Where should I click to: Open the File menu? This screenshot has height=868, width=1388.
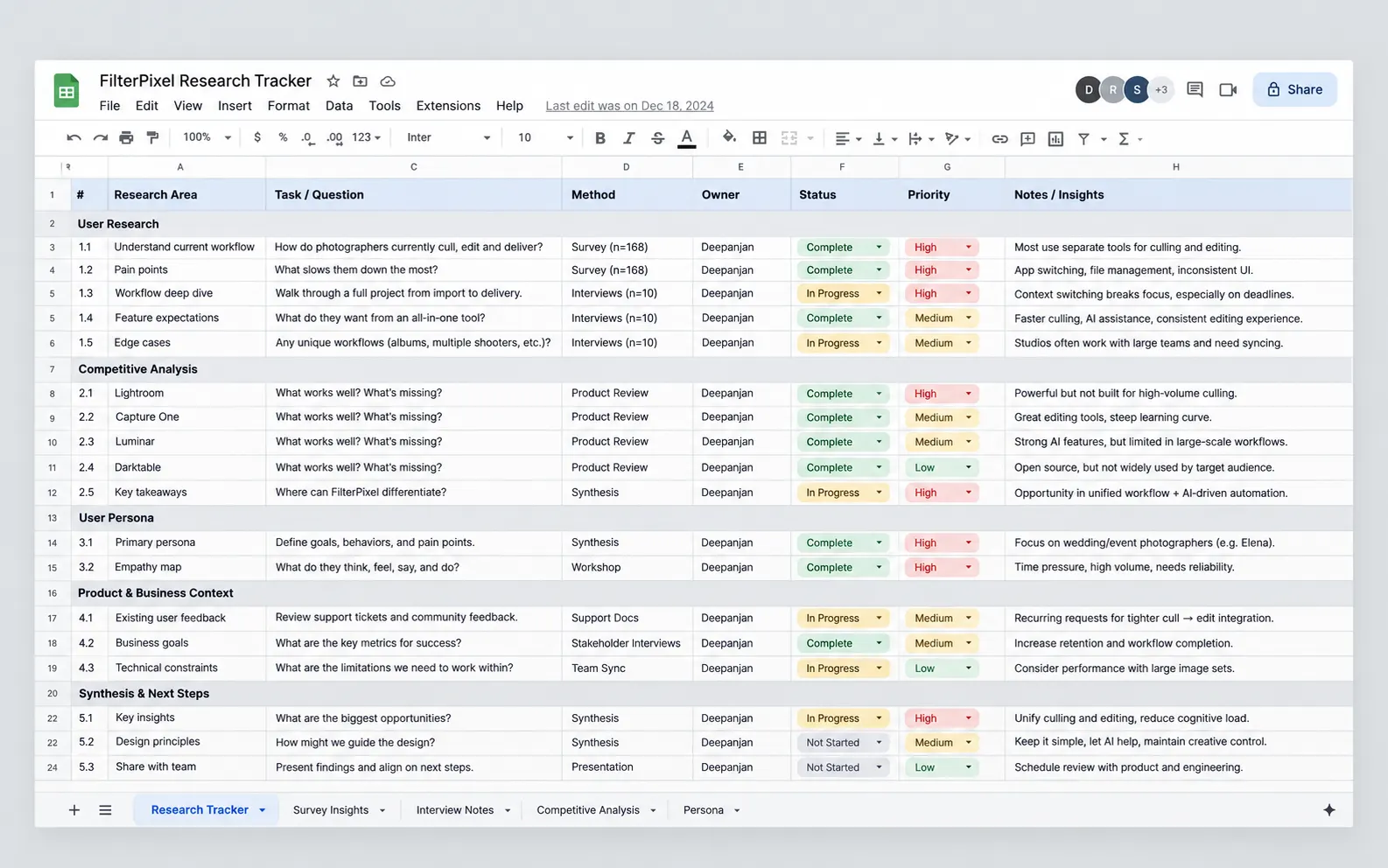click(109, 106)
